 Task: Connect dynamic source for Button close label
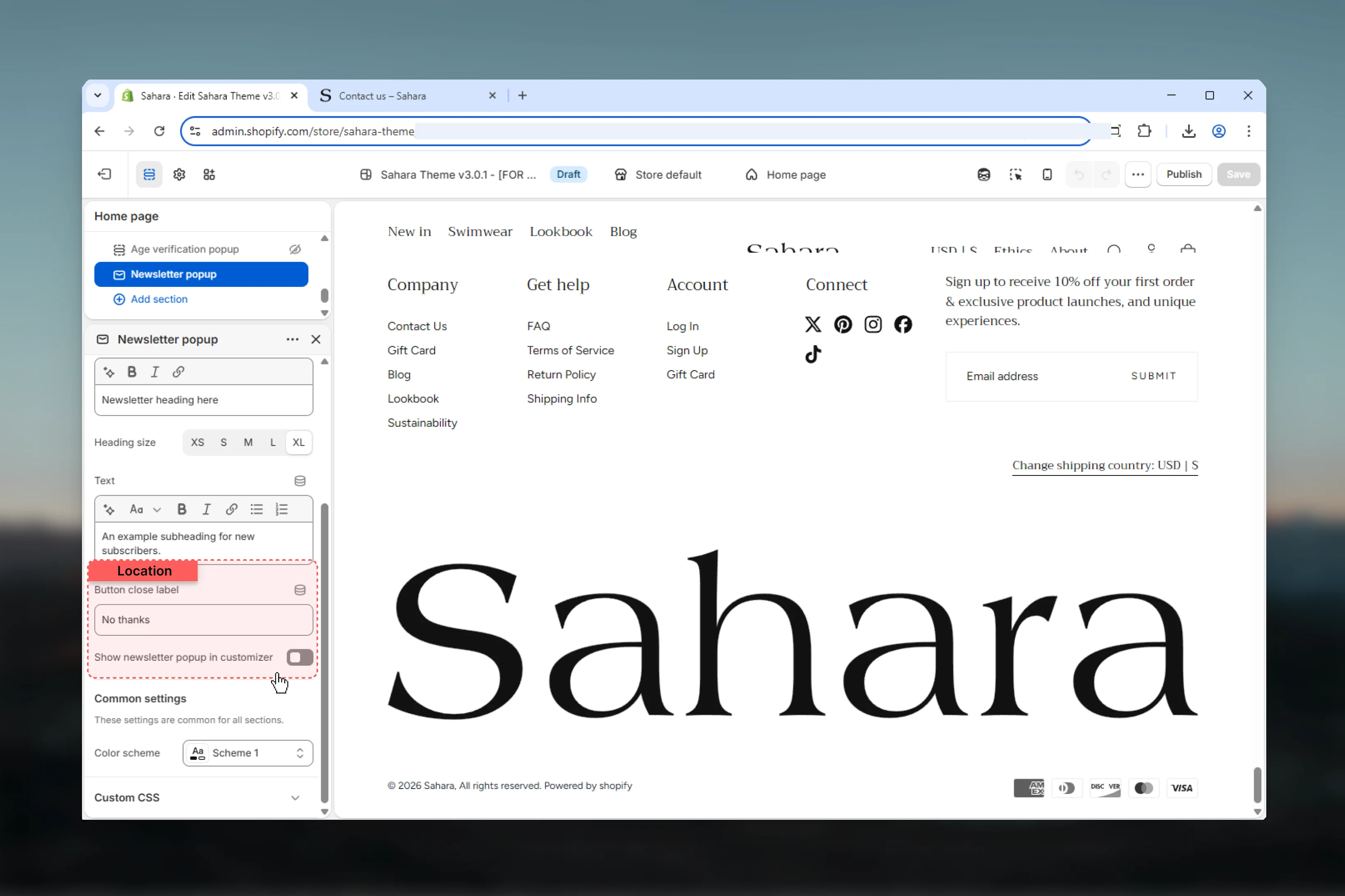(299, 590)
